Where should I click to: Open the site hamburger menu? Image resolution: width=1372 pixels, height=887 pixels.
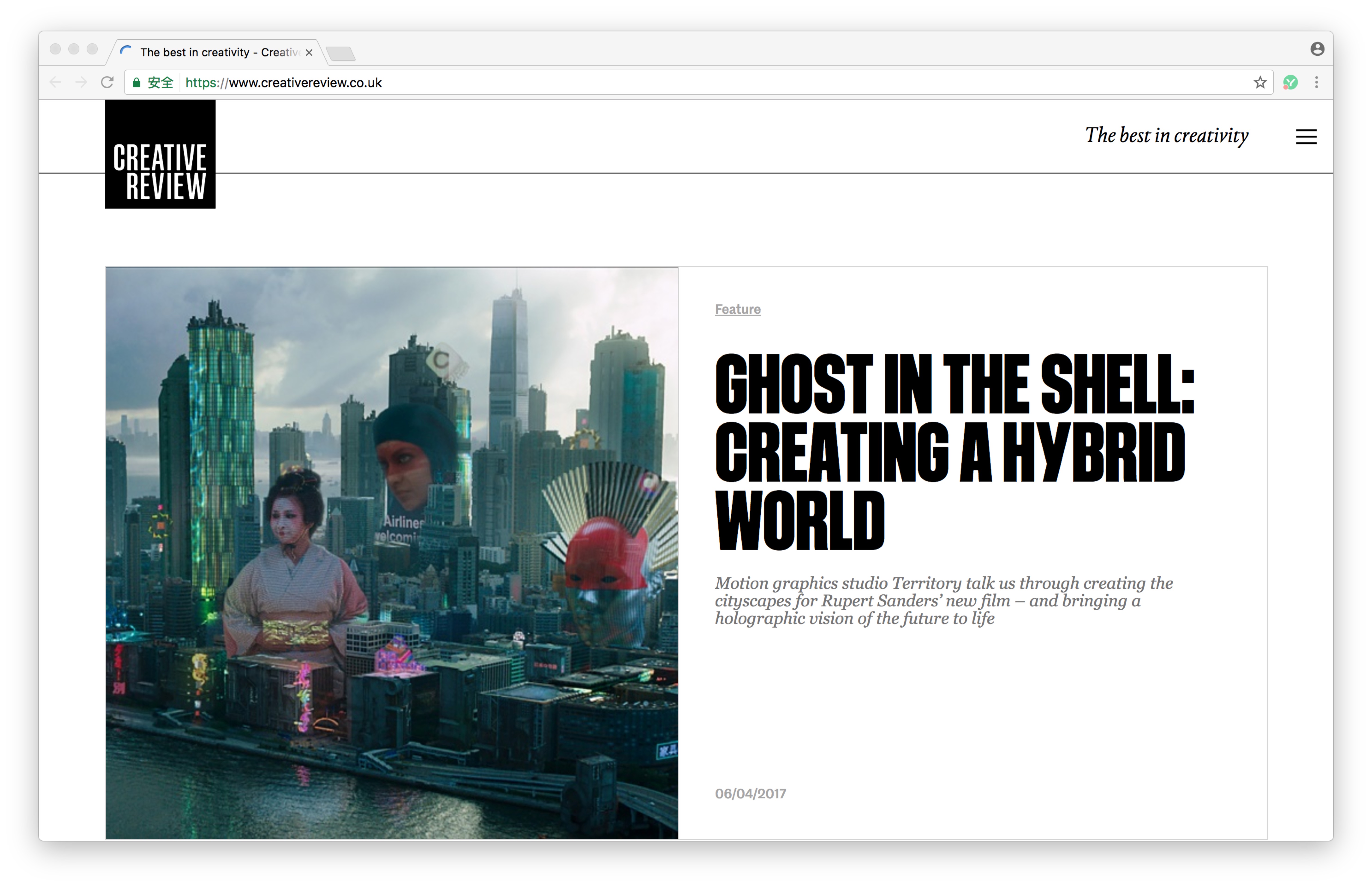1306,137
